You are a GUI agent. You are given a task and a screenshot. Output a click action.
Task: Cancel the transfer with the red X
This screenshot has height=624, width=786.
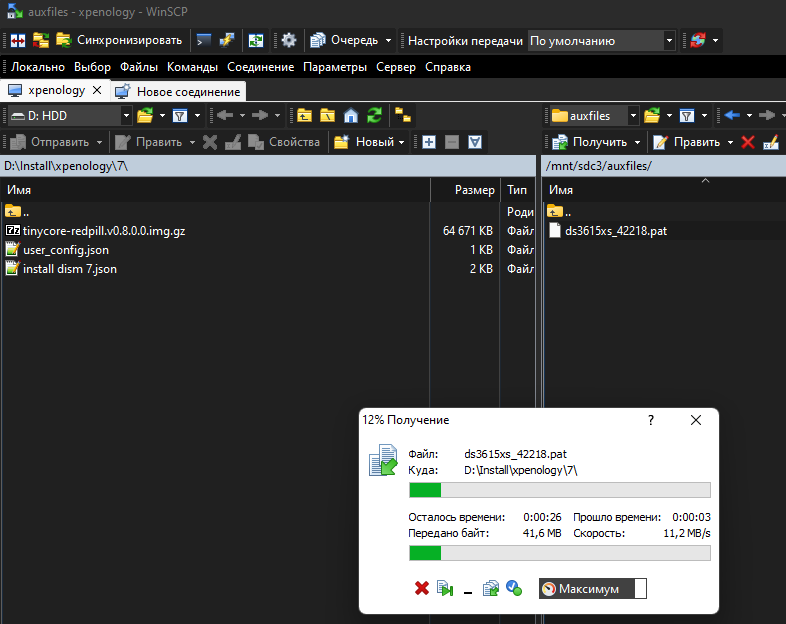[421, 589]
